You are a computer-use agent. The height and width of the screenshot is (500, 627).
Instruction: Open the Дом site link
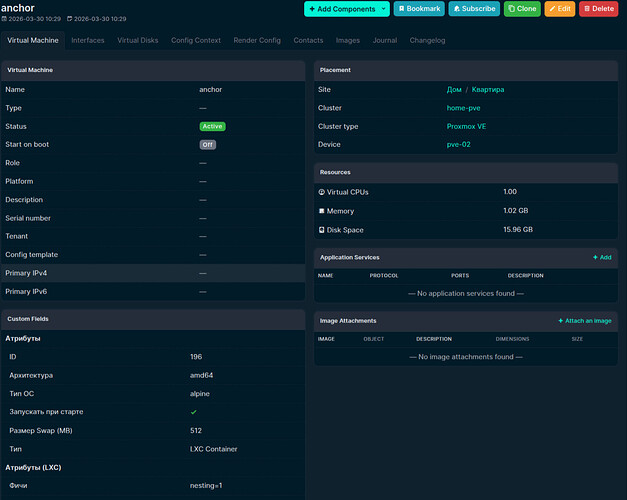click(x=454, y=90)
